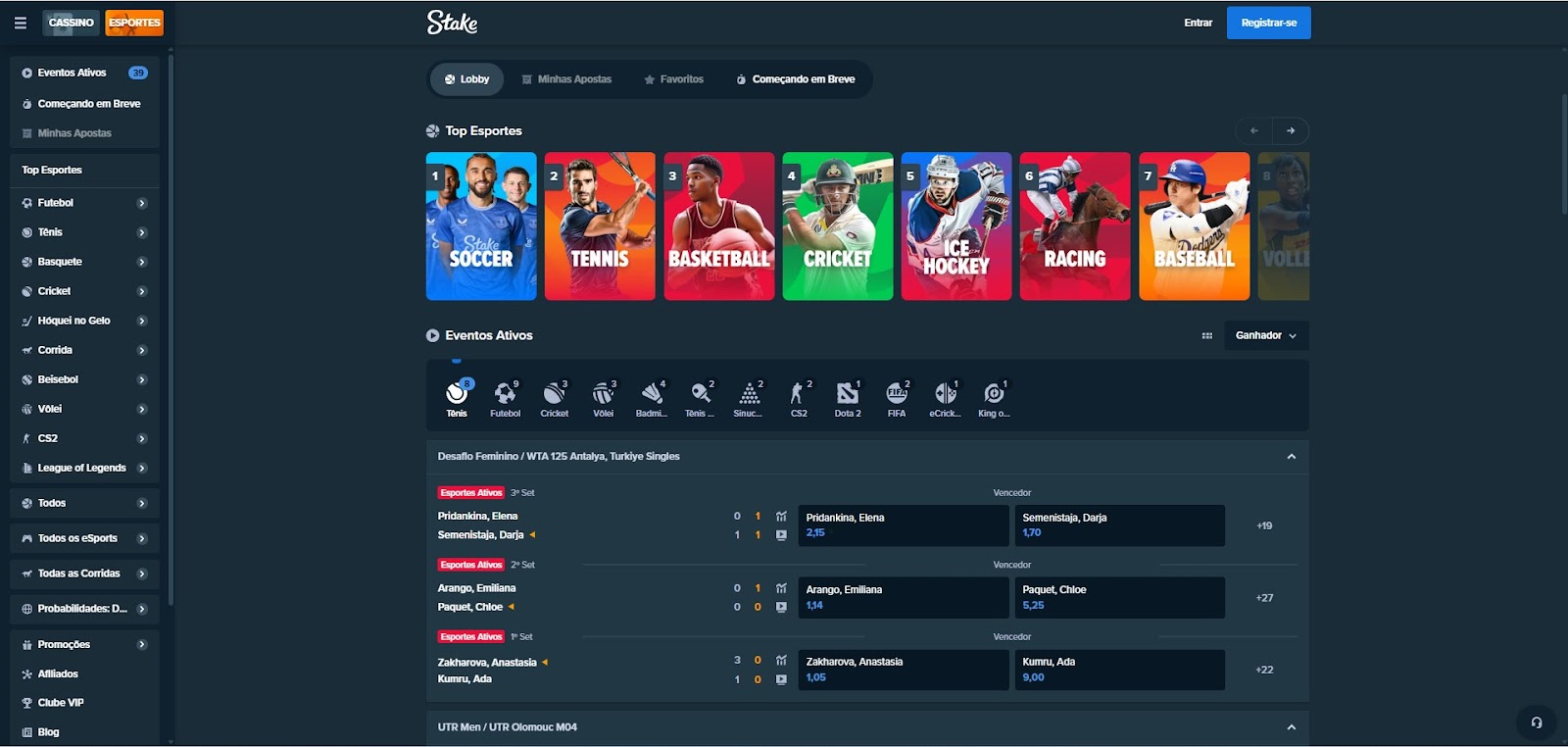The height and width of the screenshot is (747, 1568).
Task: Open the Começando em Breve tab
Action: [796, 79]
